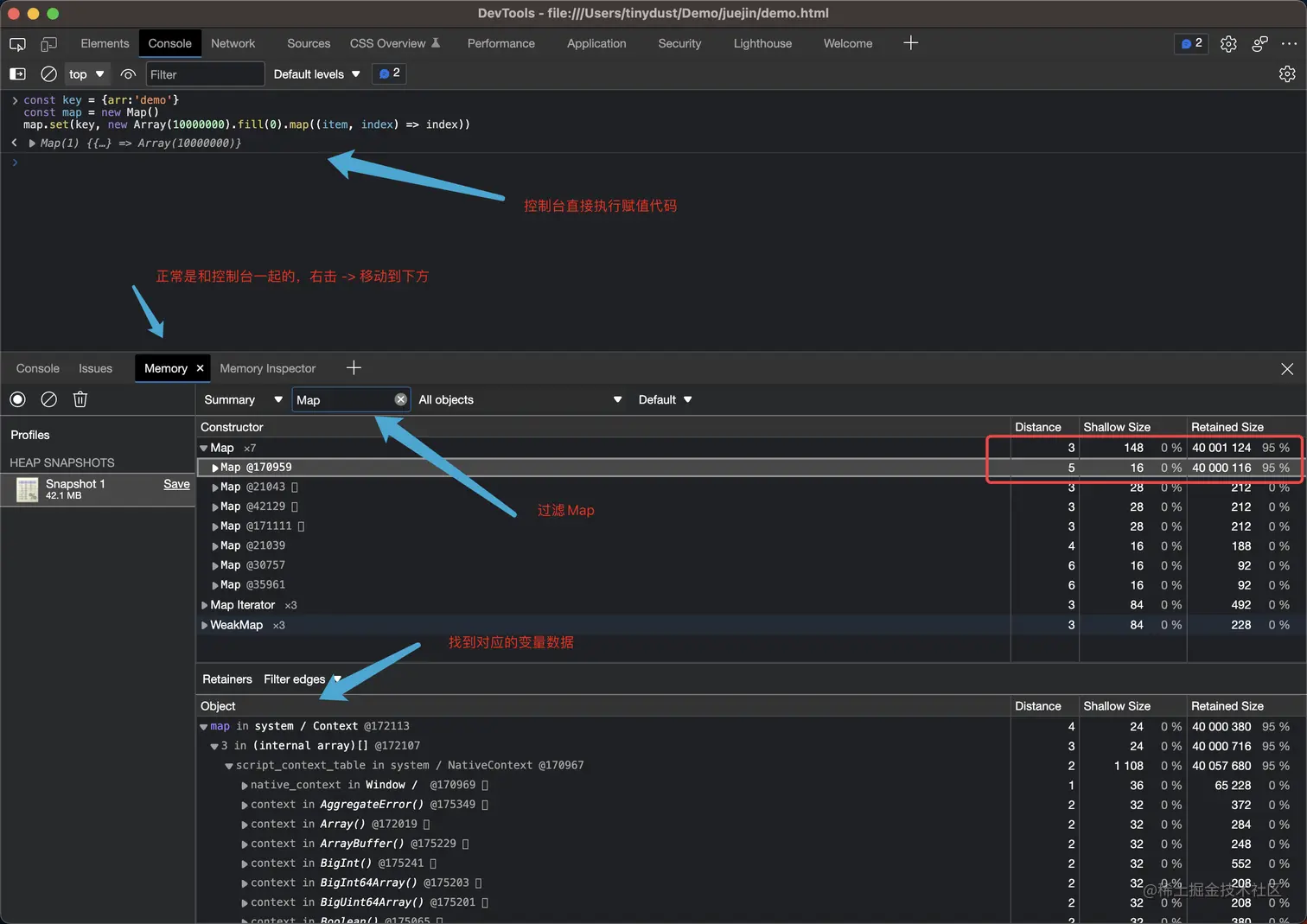Select the context in ArrayBuffer() retainer row
This screenshot has height=924, width=1307.
[x=750, y=844]
